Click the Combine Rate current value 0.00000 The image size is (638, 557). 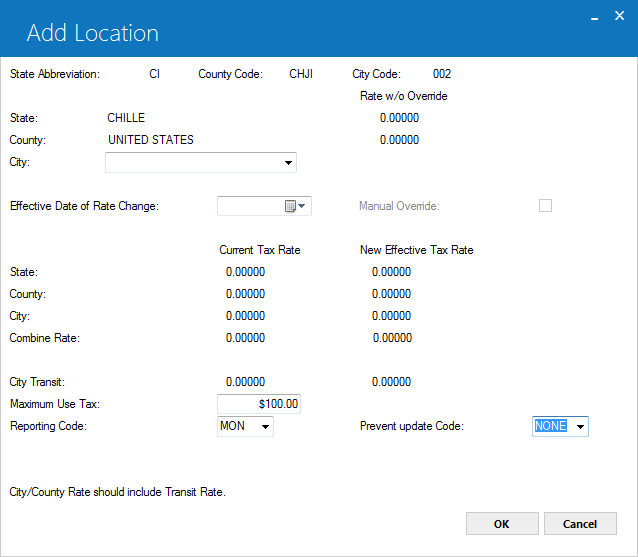245,338
